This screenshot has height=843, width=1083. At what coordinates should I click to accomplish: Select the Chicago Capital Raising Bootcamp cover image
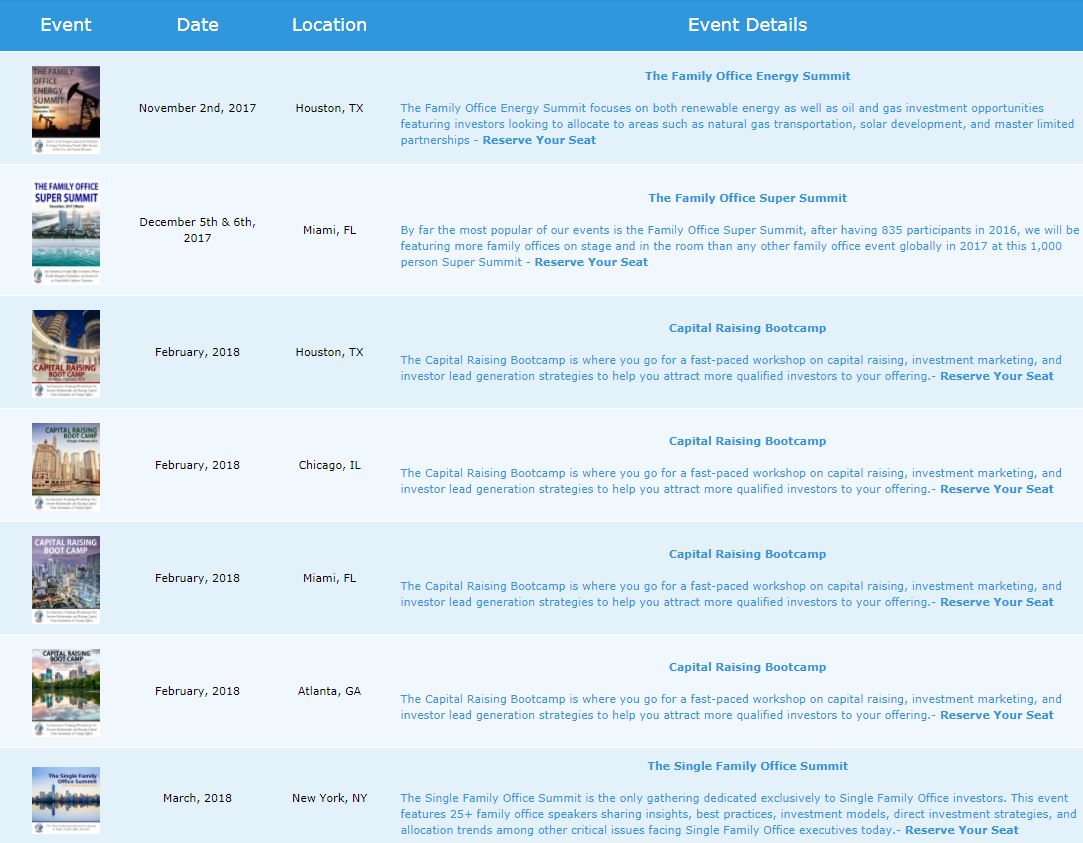[x=66, y=466]
